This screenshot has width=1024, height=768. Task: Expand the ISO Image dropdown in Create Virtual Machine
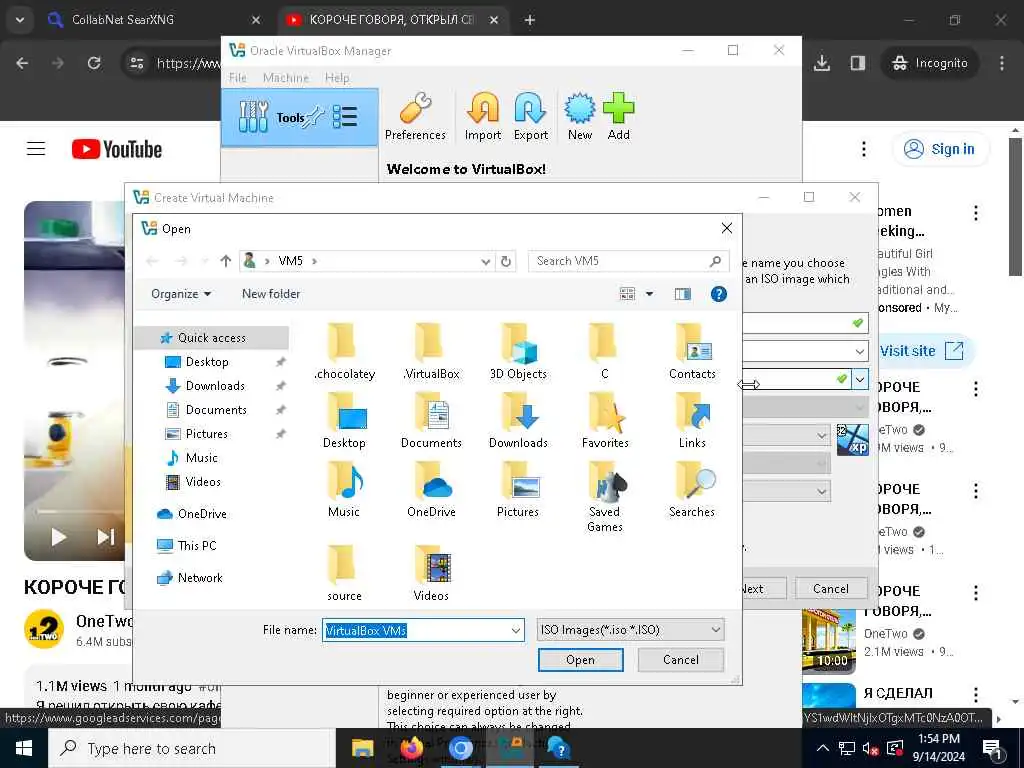click(x=860, y=379)
